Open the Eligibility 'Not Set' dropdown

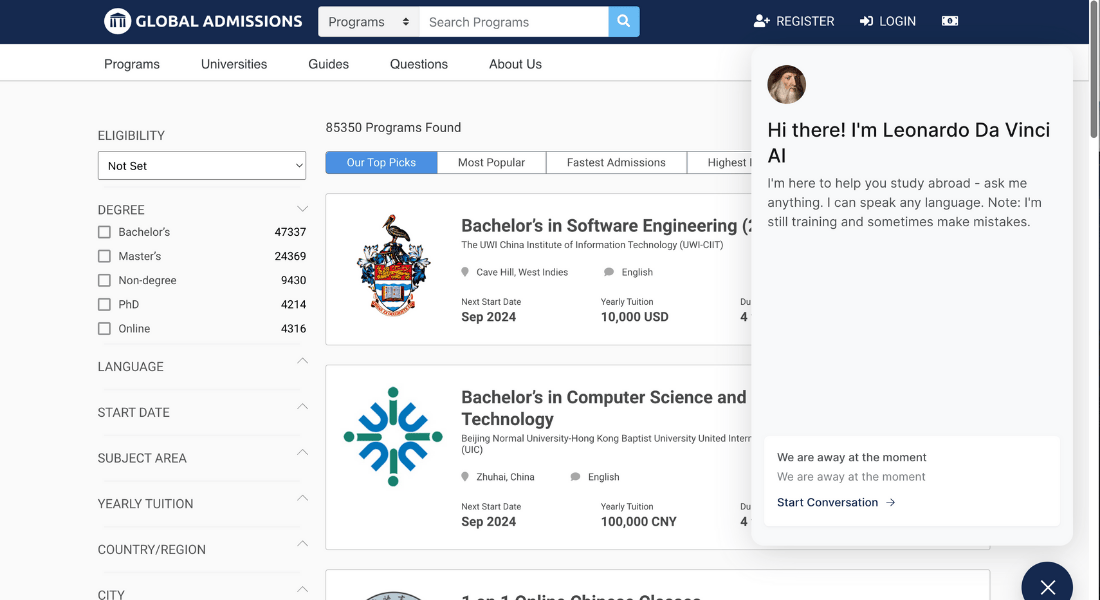click(202, 166)
